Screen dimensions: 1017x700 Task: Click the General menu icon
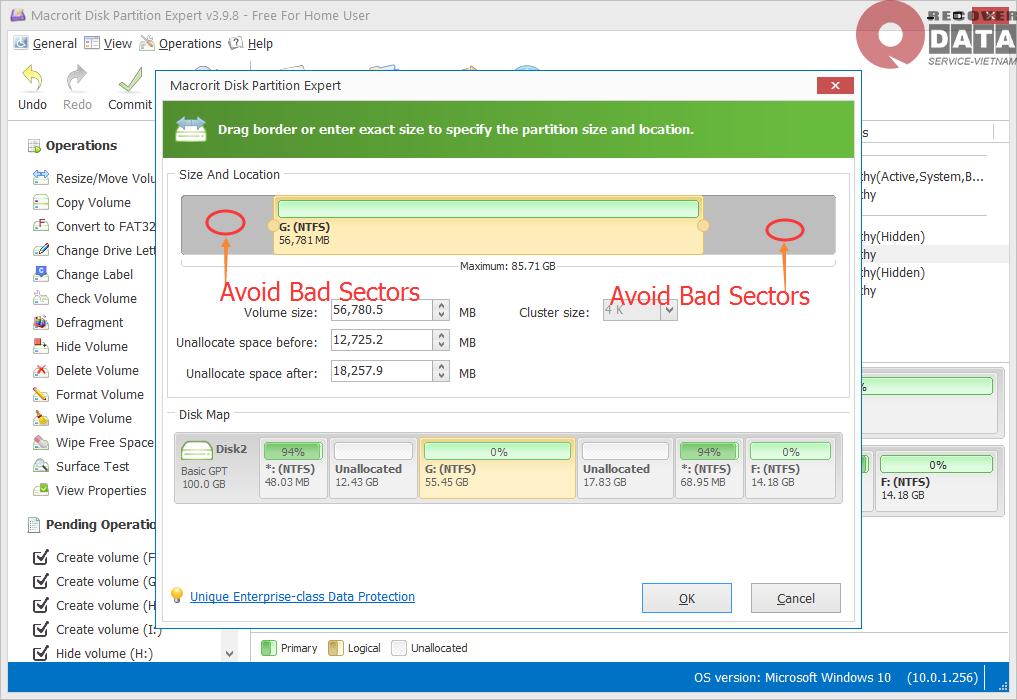coord(21,43)
